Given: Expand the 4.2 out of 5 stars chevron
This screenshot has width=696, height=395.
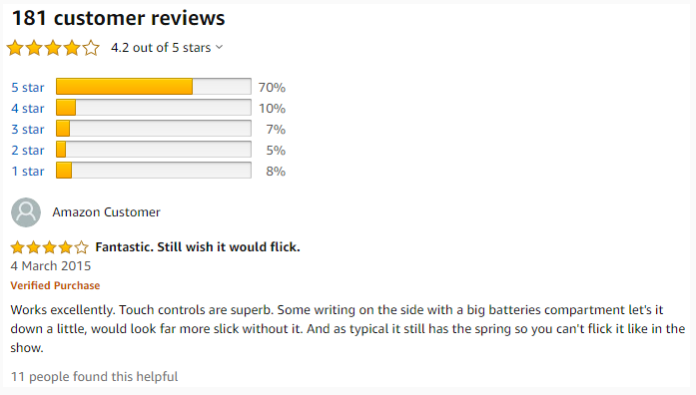Looking at the screenshot, I should coord(219,47).
